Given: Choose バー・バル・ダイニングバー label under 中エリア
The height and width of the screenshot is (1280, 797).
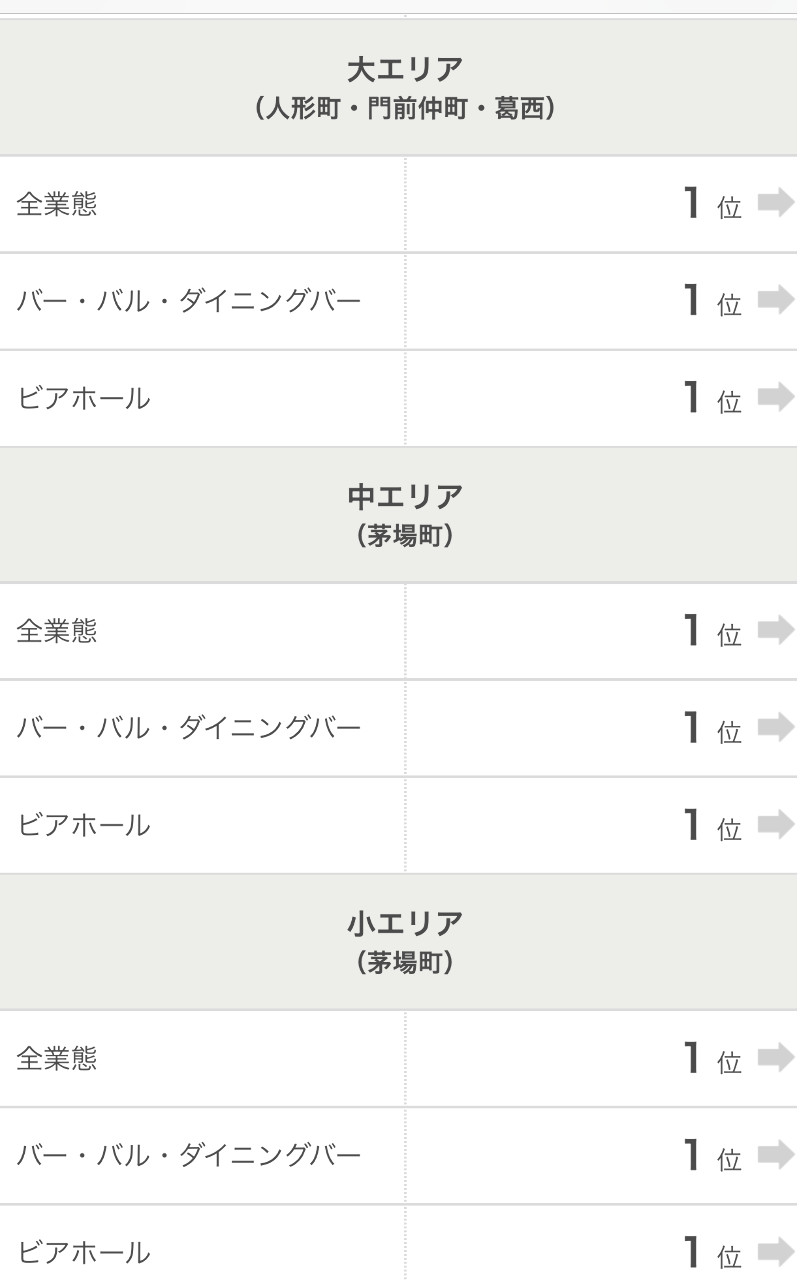Looking at the screenshot, I should [x=189, y=728].
